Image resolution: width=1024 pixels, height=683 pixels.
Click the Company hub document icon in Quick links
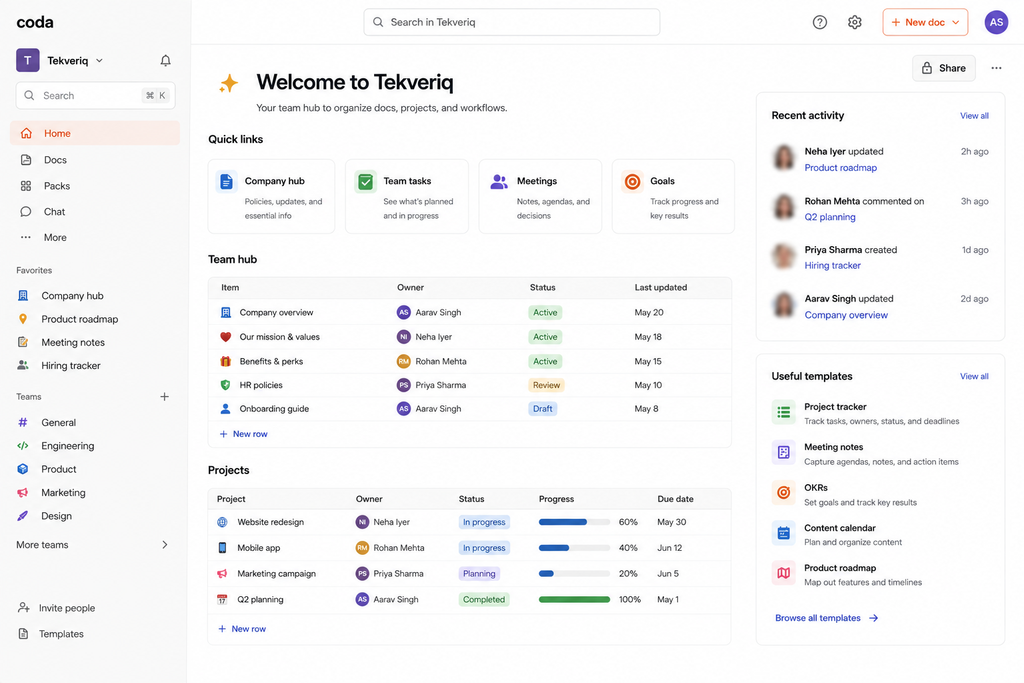(226, 182)
